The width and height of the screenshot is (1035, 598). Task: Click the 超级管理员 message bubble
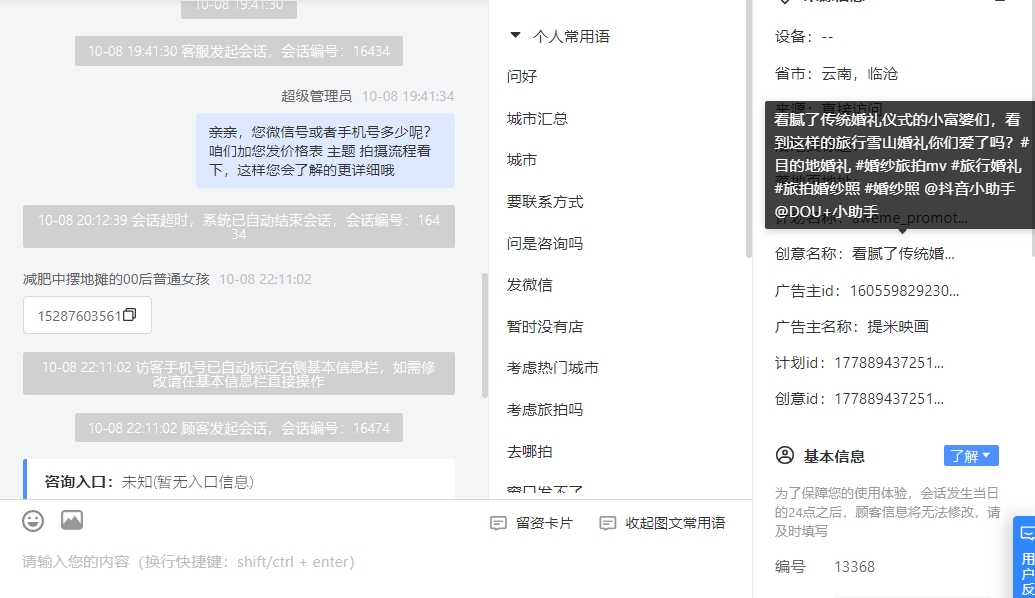325,150
